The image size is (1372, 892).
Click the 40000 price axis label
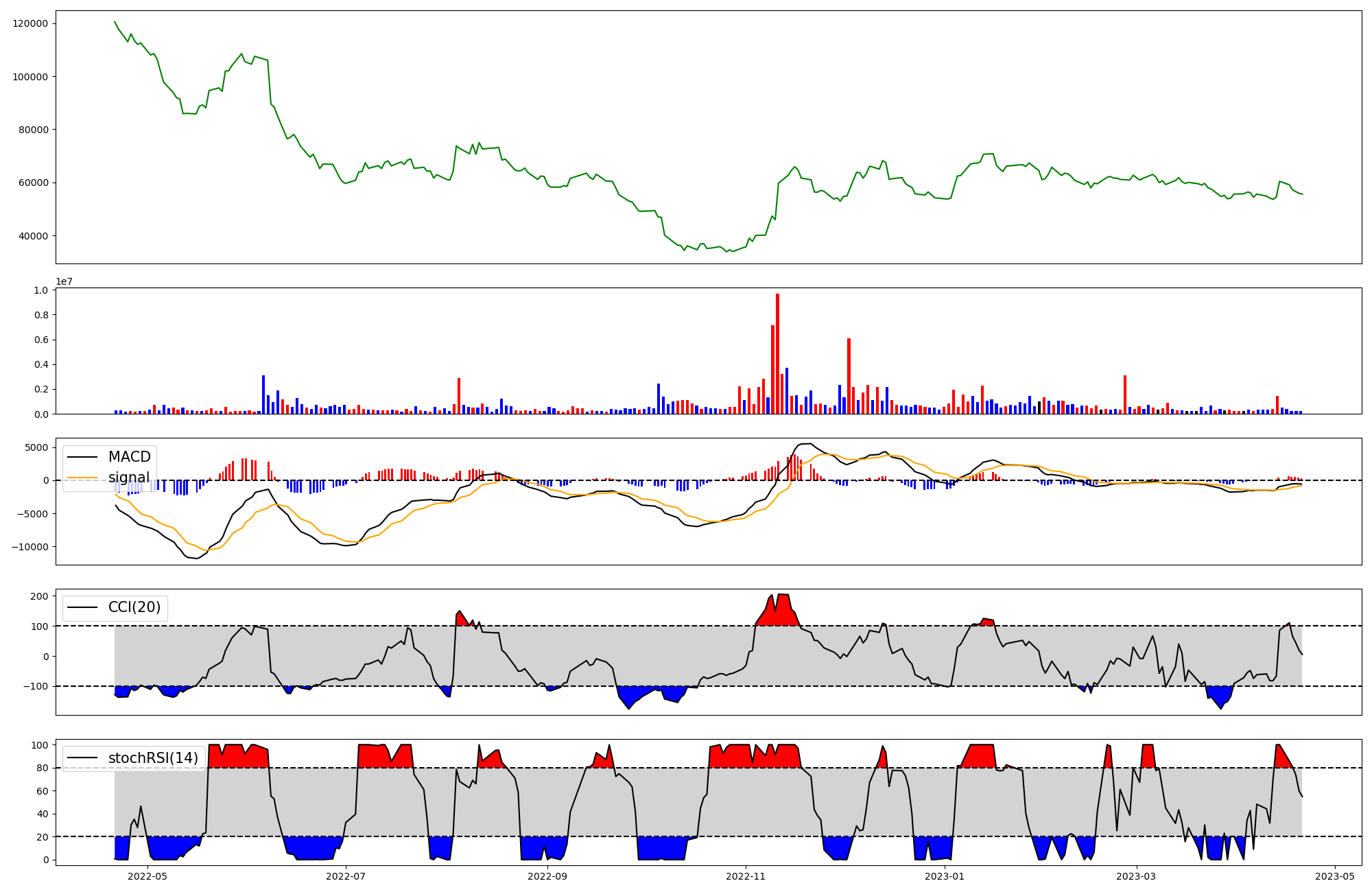coord(33,236)
